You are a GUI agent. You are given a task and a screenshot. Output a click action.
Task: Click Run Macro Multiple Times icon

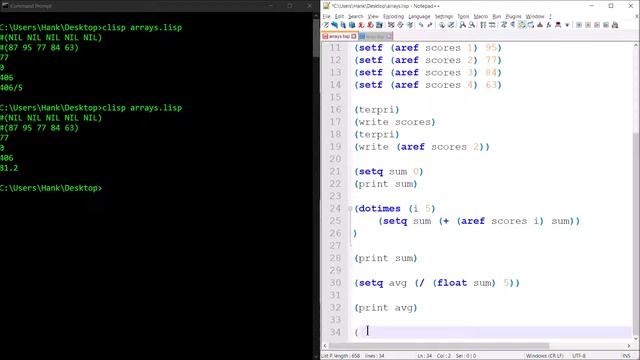point(606,25)
